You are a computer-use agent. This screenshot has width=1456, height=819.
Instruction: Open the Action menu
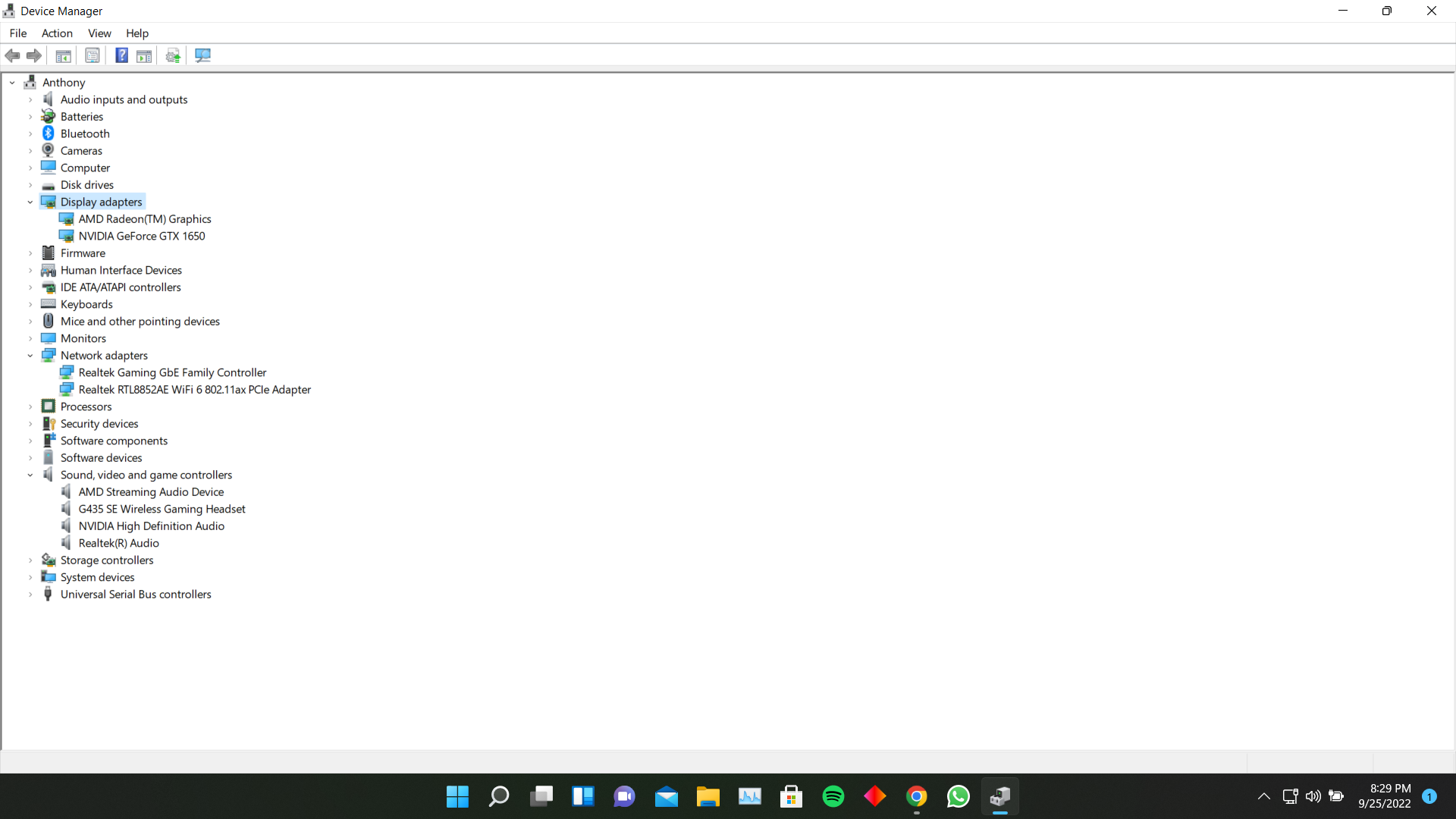[57, 33]
